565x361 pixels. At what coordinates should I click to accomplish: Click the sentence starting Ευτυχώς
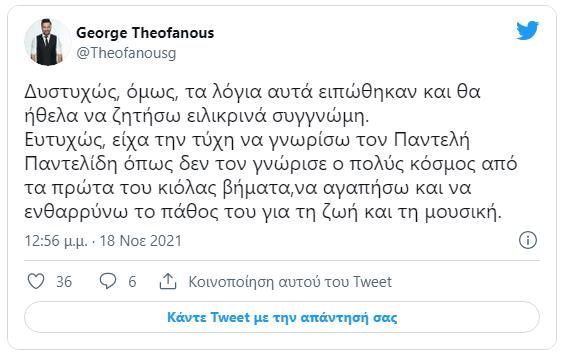click(x=271, y=176)
